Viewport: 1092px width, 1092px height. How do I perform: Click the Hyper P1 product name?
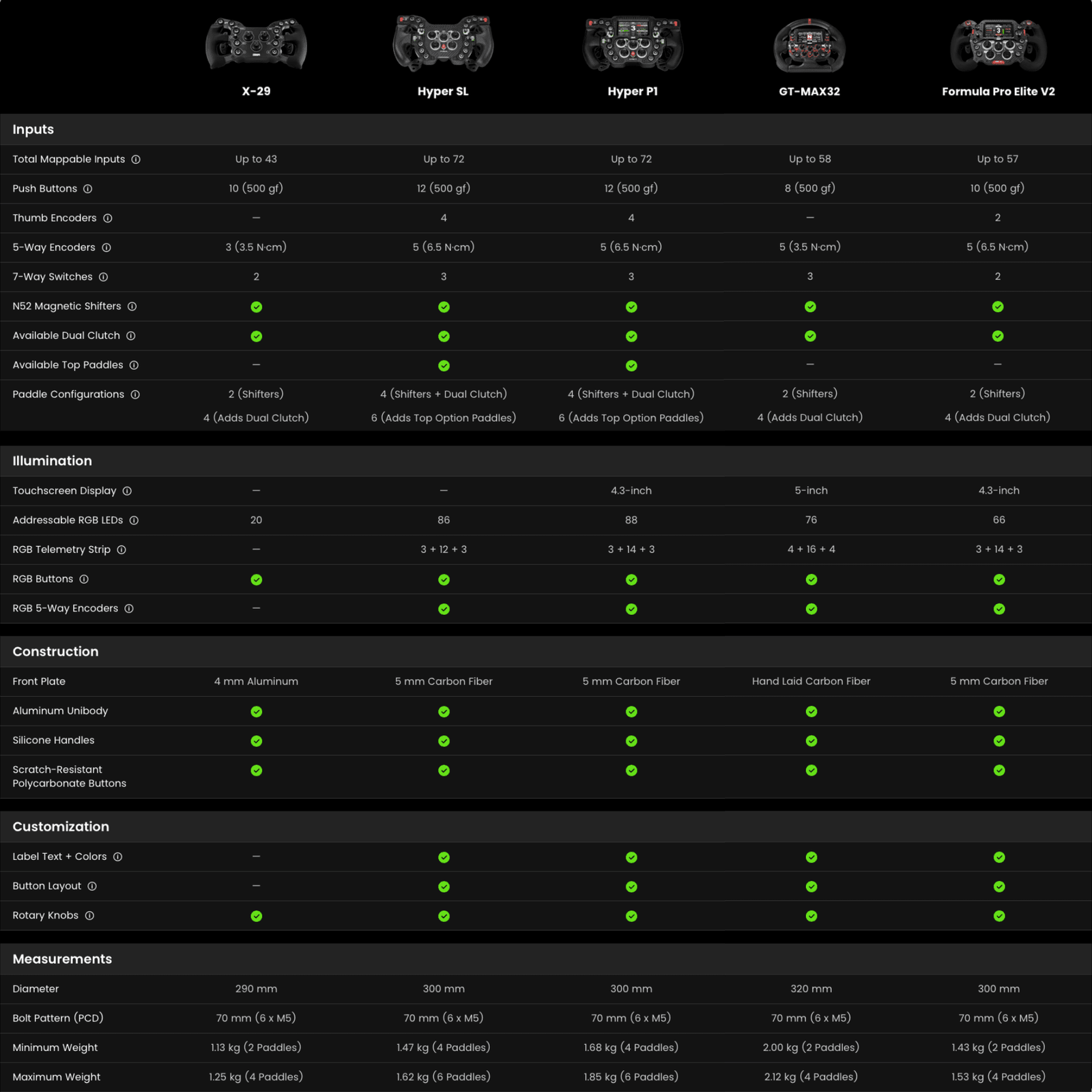(632, 91)
